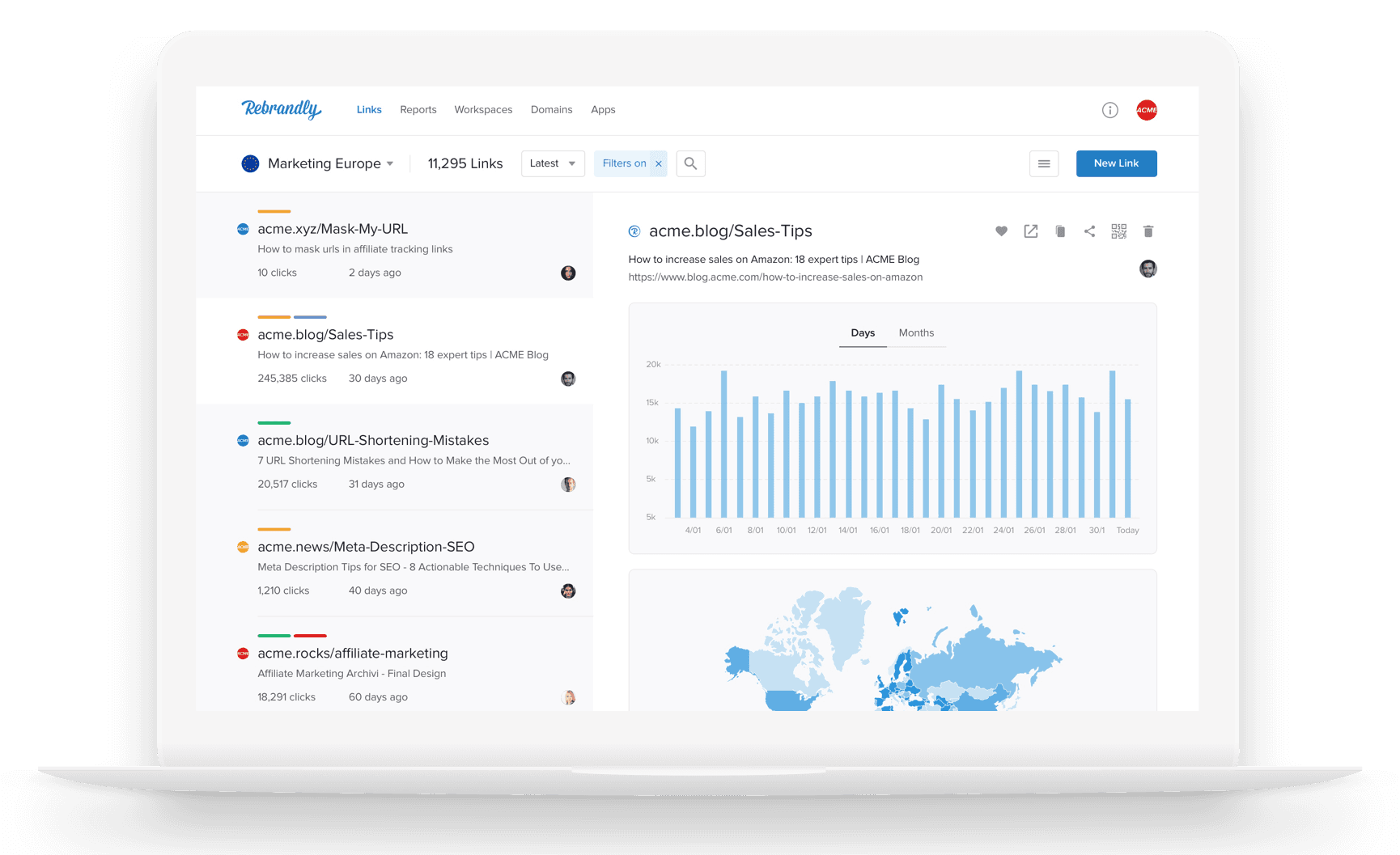Viewport: 1400px width, 855px height.
Task: Click 'How to mask urls in affiliate tracking links'
Action: 355,249
